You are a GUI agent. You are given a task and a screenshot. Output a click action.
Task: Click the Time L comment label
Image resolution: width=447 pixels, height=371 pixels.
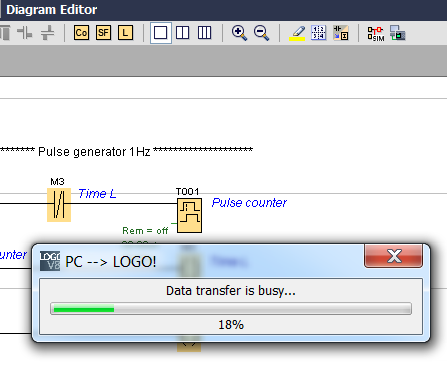[x=97, y=194]
